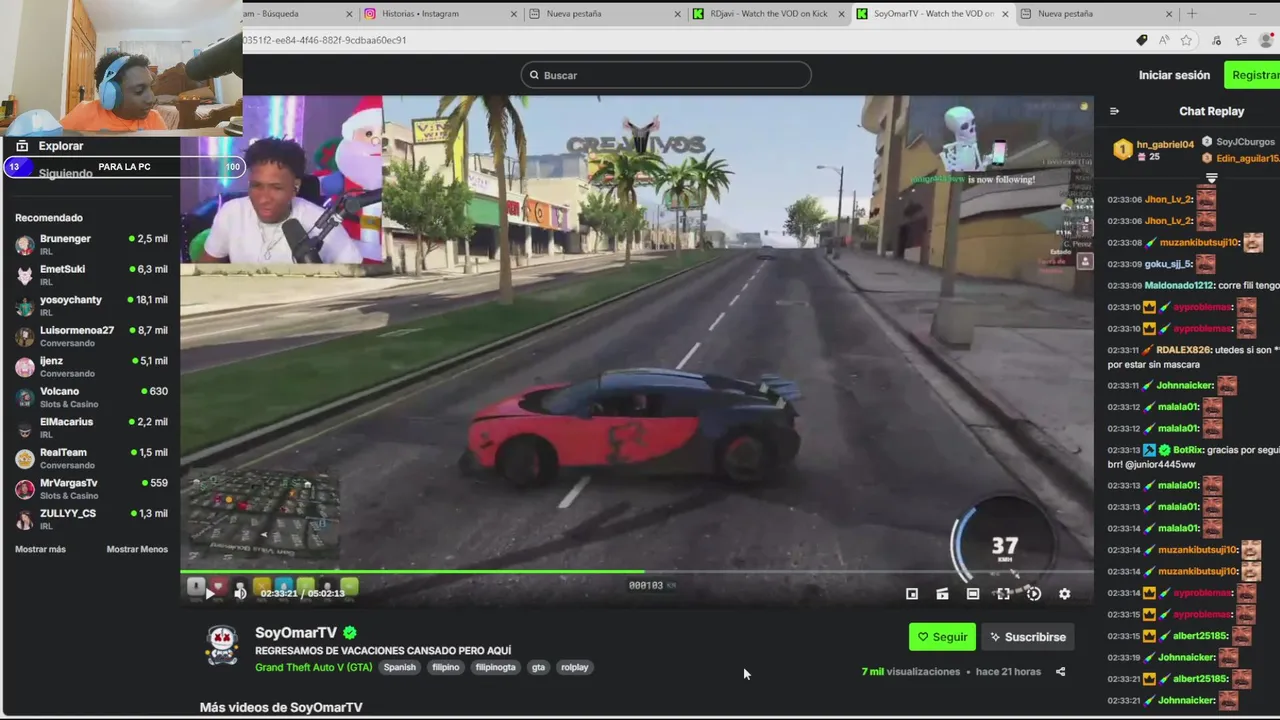Open Explorar in sidebar

coord(60,146)
